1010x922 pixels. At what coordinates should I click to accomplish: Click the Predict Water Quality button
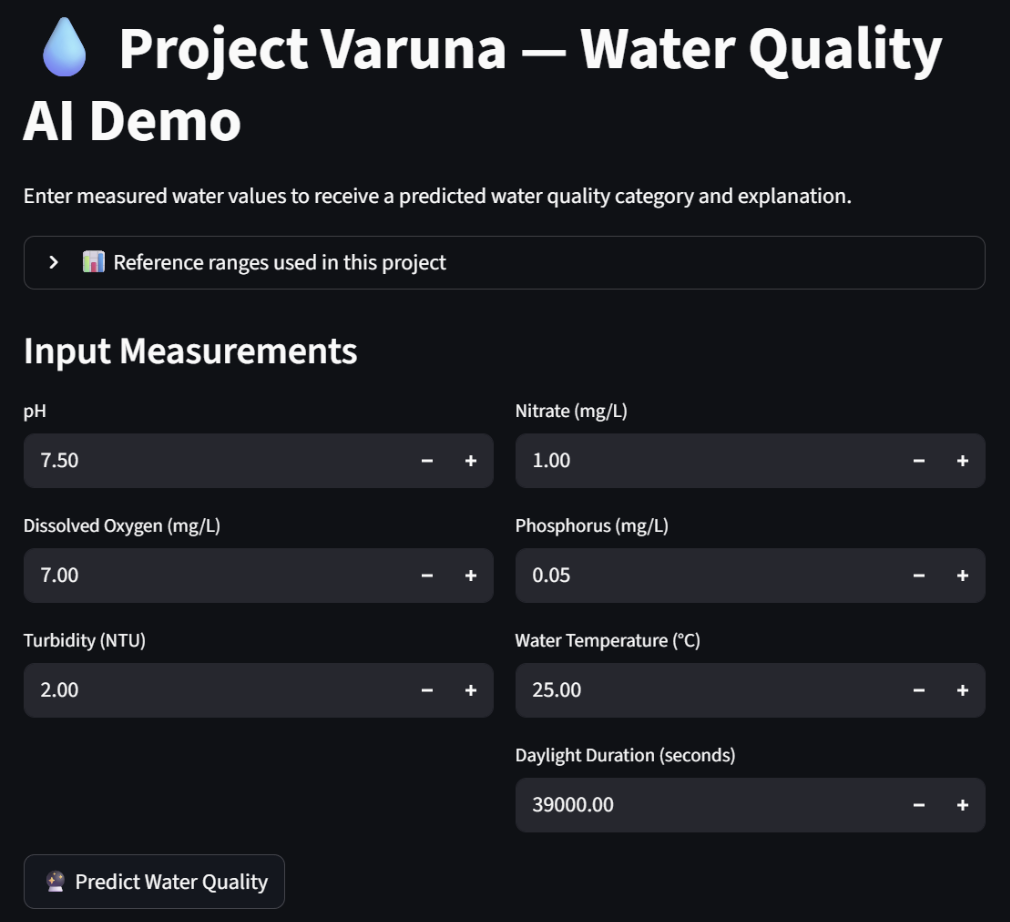pyautogui.click(x=155, y=882)
